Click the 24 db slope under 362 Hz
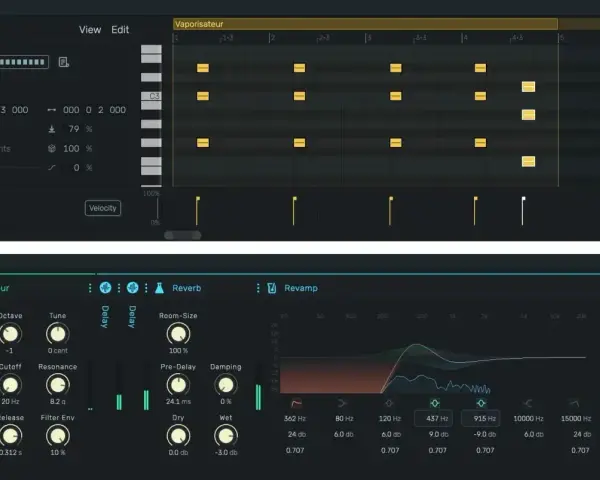 pos(297,434)
